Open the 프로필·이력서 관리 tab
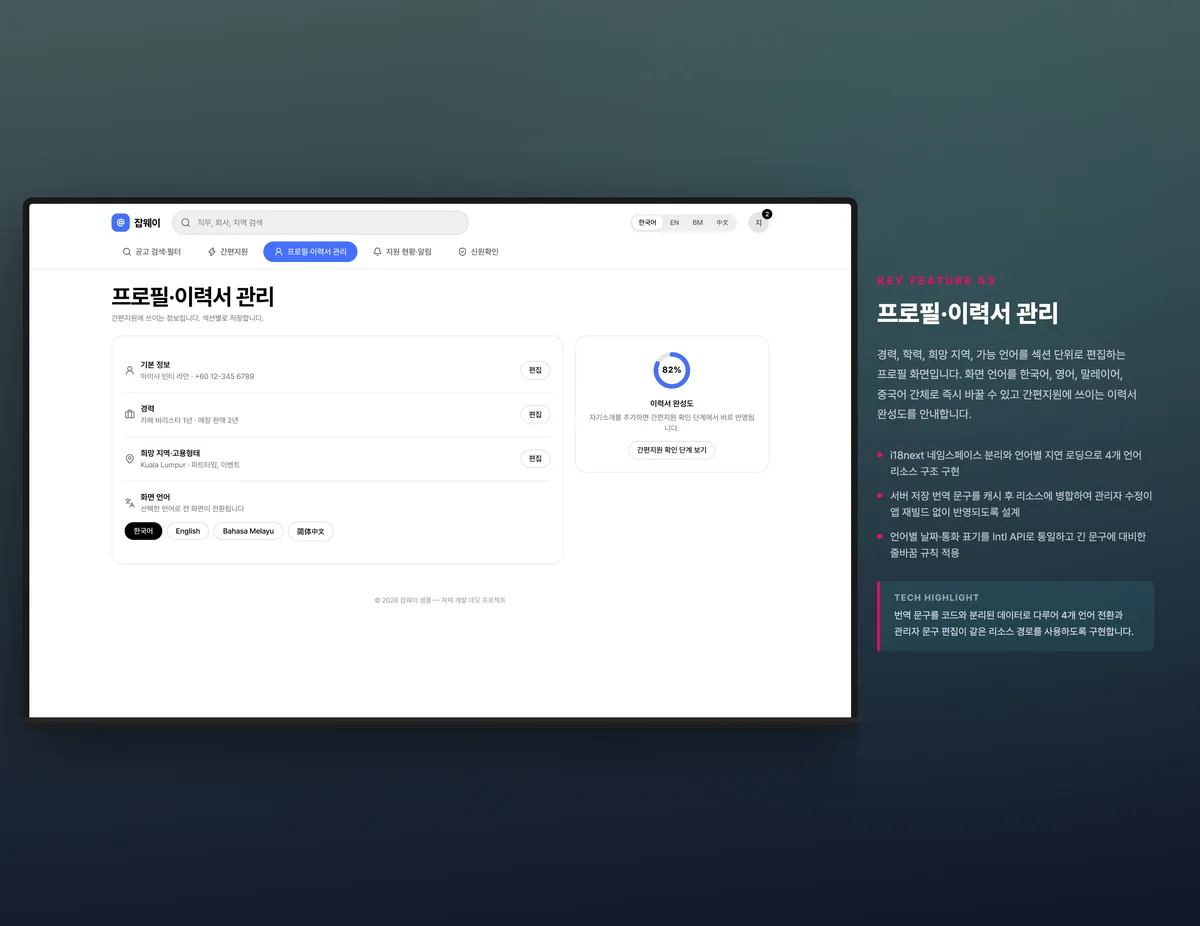 pos(310,252)
